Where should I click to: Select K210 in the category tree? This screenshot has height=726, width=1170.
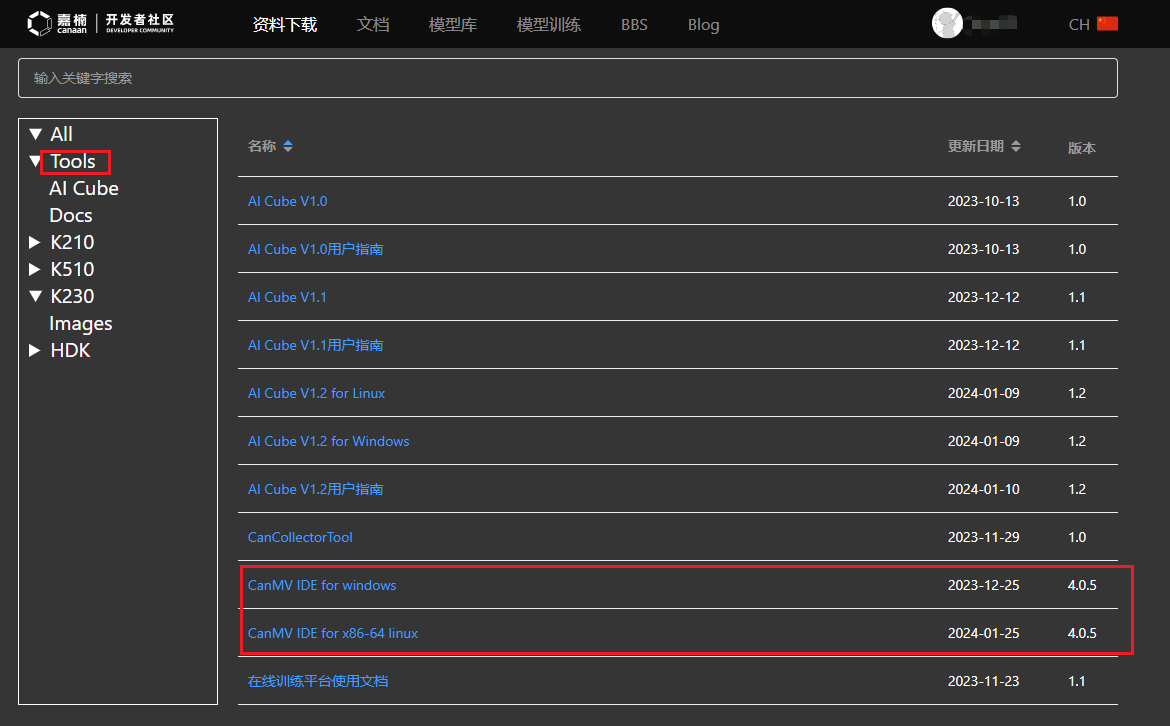click(x=72, y=242)
